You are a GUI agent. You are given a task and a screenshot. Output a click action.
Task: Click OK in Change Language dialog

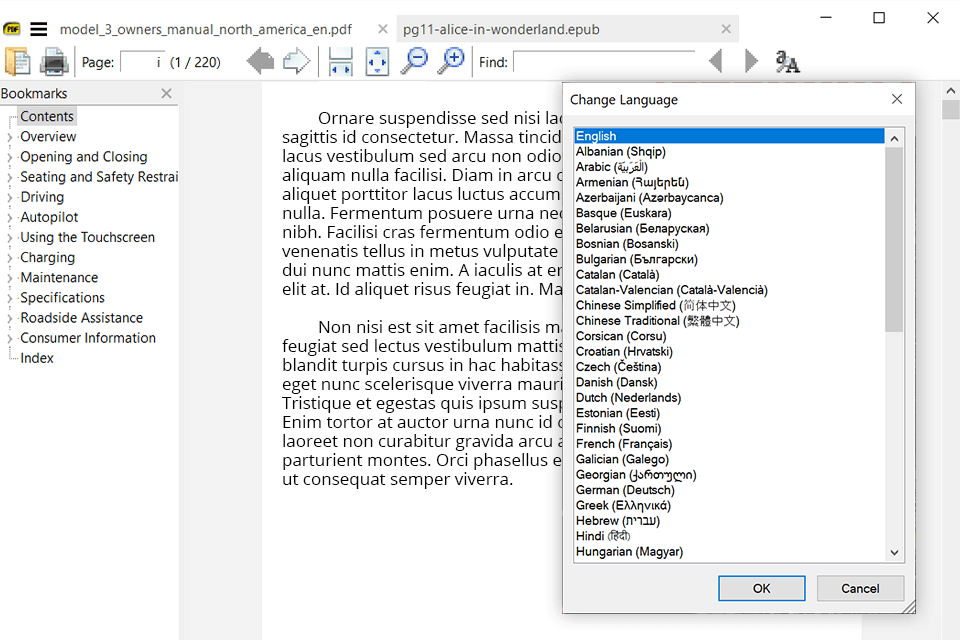coord(762,589)
